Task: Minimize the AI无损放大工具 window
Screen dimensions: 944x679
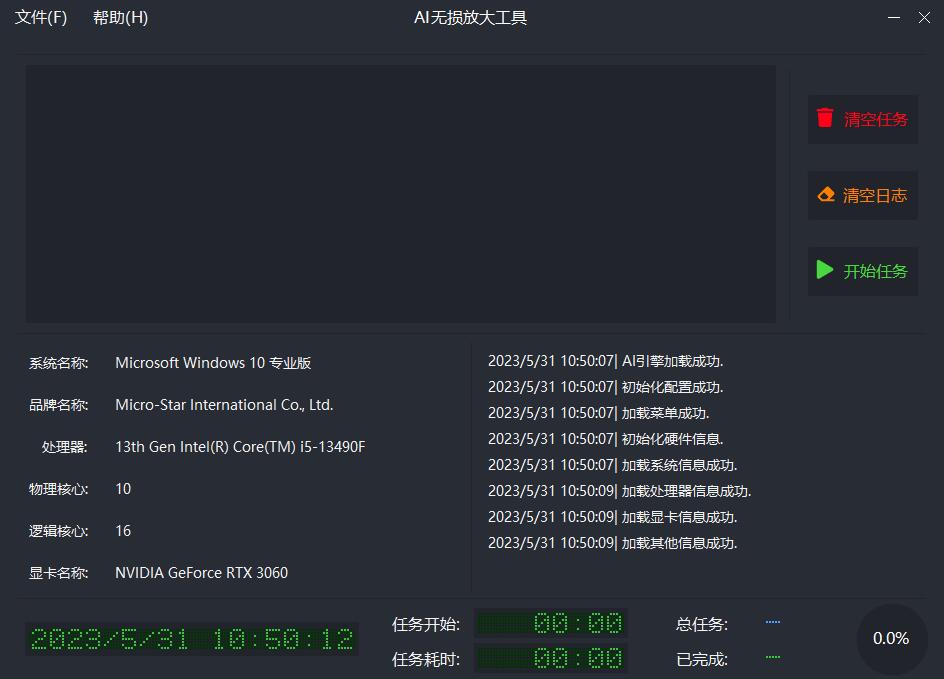Action: [x=894, y=17]
